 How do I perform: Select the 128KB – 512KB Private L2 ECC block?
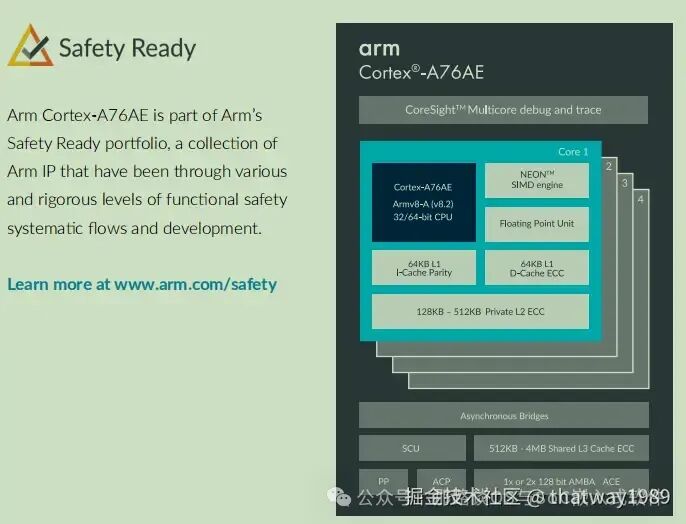click(x=480, y=311)
